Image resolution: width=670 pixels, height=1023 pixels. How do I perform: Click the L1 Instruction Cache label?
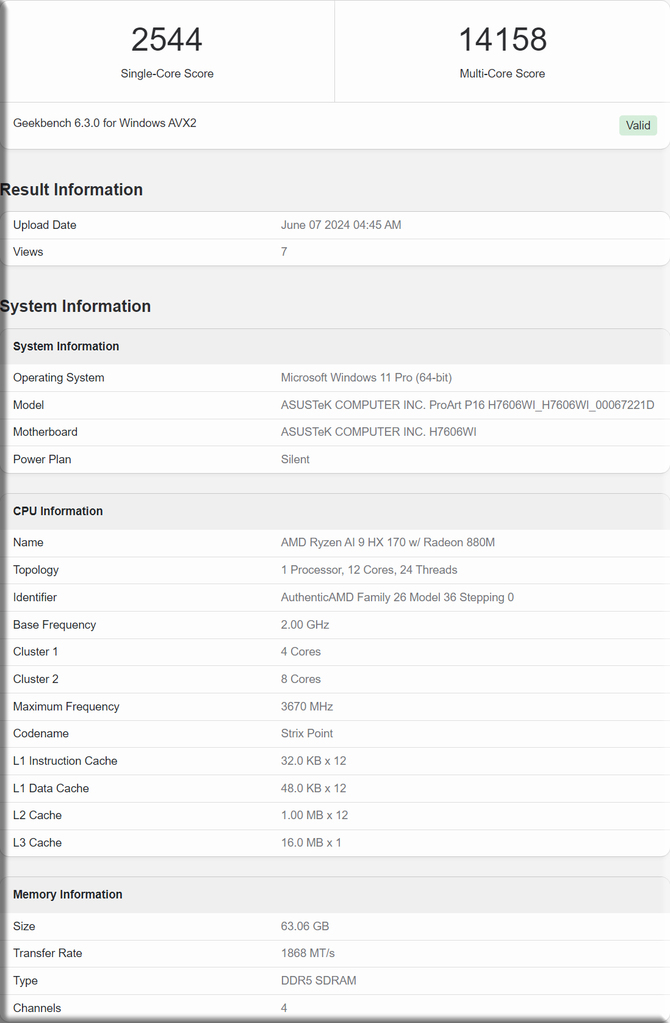65,761
